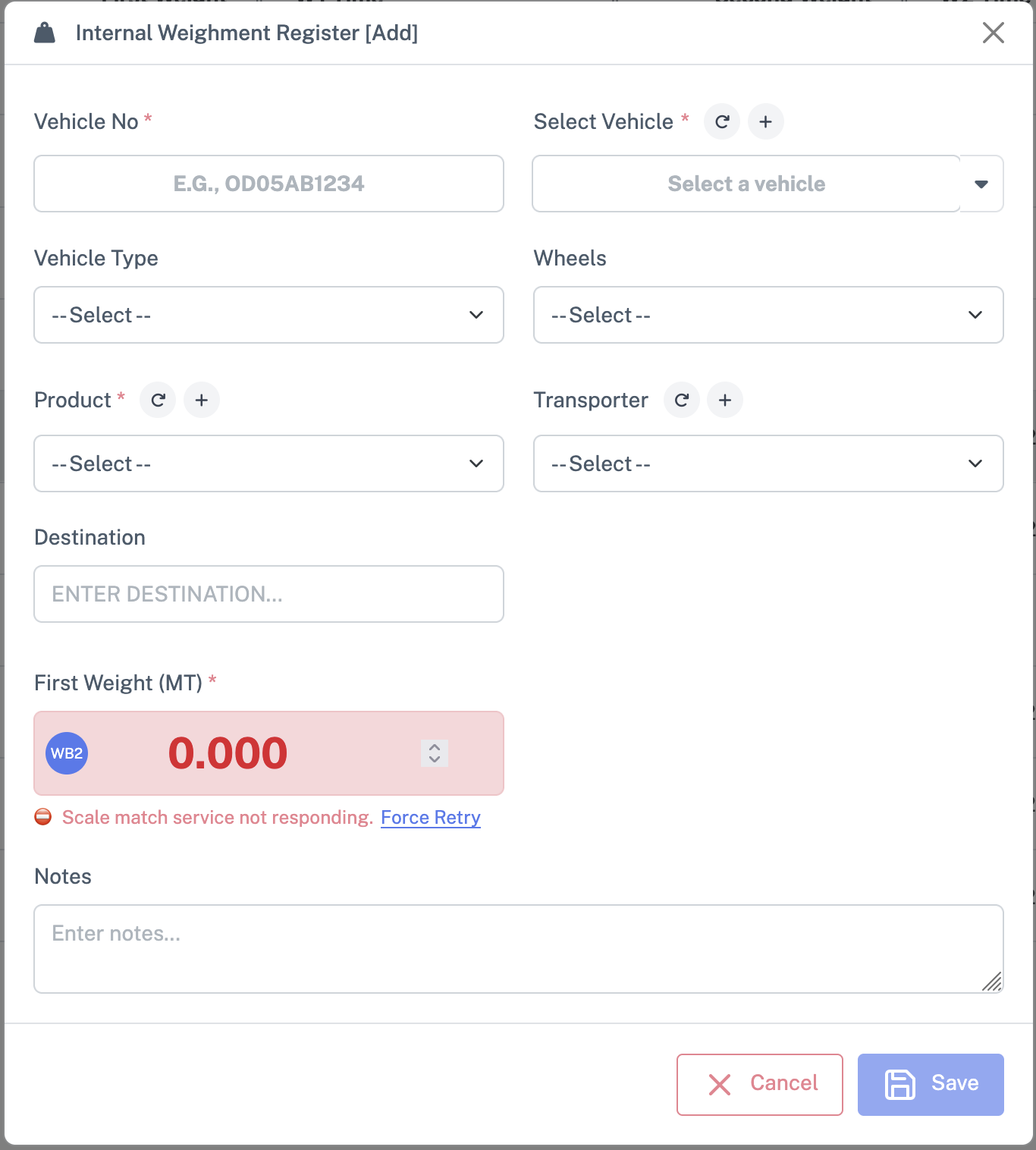Focus the Vehicle No input field
The width and height of the screenshot is (1036, 1150).
268,184
